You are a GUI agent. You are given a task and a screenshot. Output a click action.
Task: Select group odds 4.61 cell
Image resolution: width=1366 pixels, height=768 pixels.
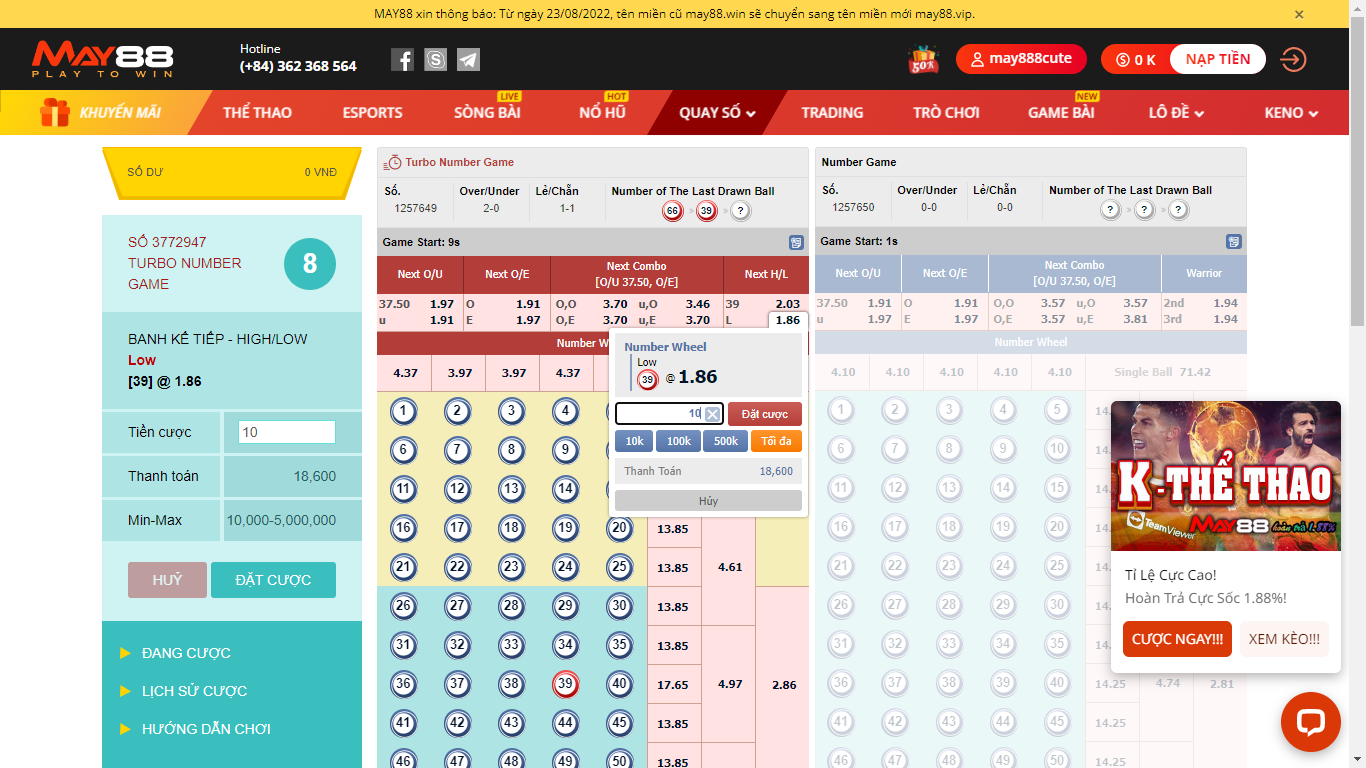pyautogui.click(x=730, y=567)
